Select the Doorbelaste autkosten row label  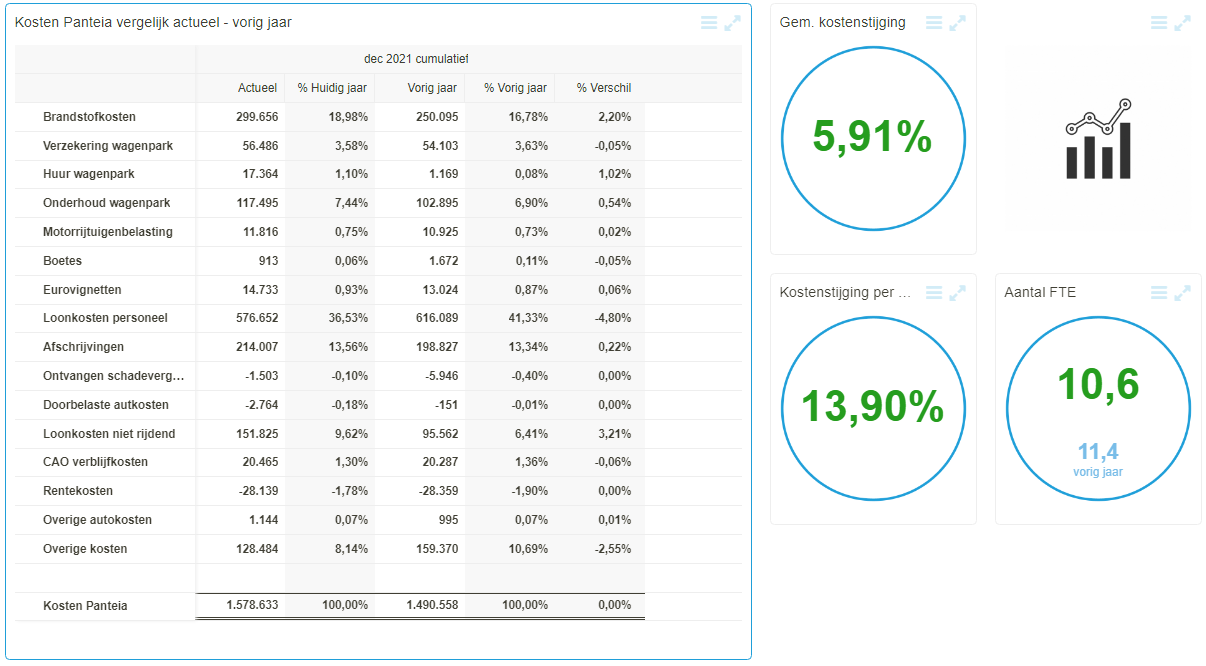[x=106, y=405]
